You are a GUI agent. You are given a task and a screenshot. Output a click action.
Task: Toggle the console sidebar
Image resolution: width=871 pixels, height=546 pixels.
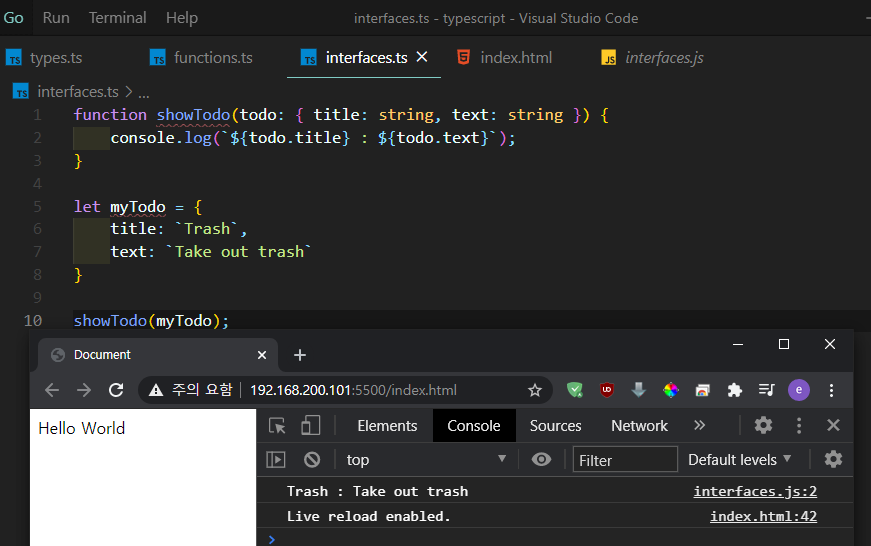click(x=276, y=459)
